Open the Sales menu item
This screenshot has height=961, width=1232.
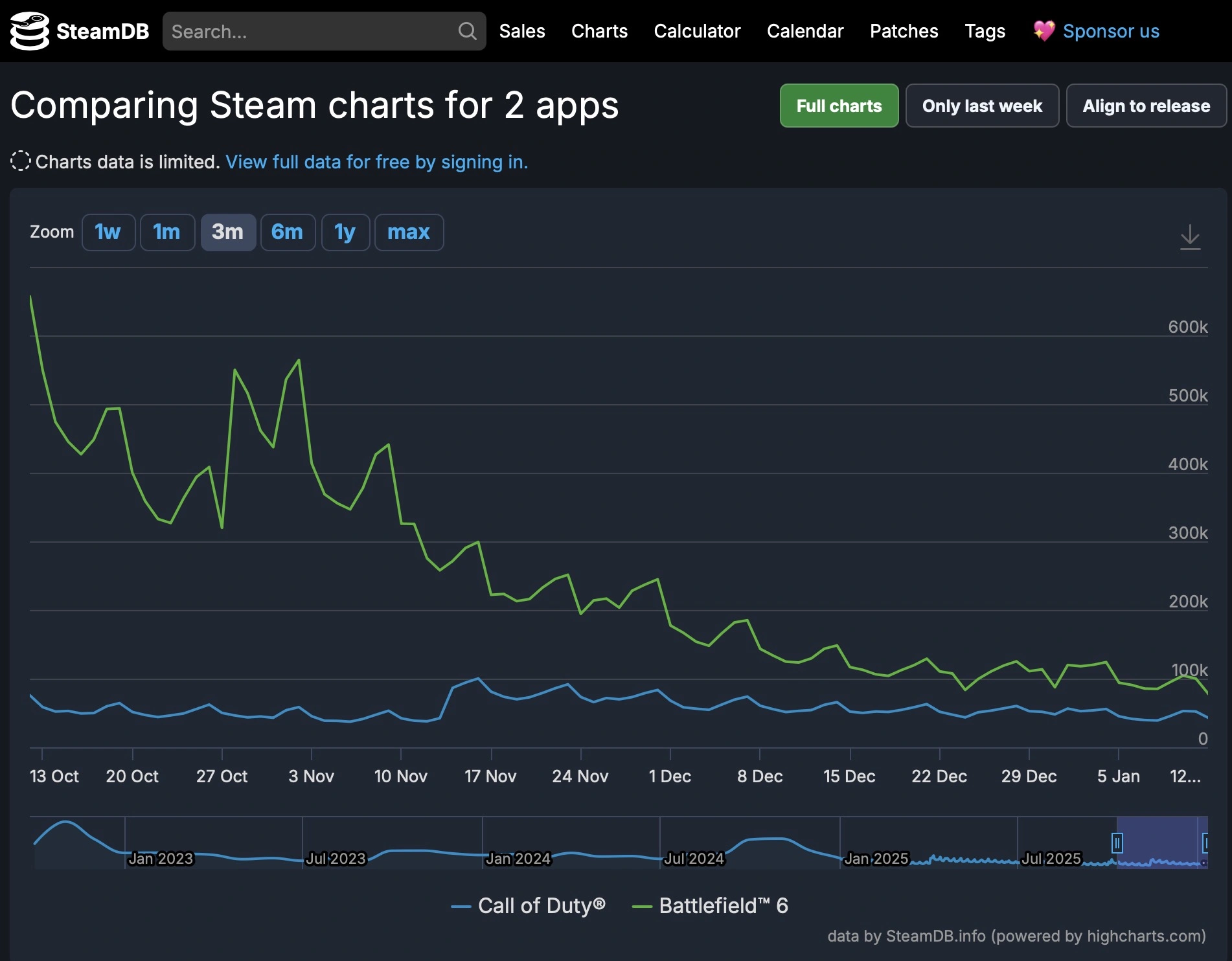click(x=521, y=31)
